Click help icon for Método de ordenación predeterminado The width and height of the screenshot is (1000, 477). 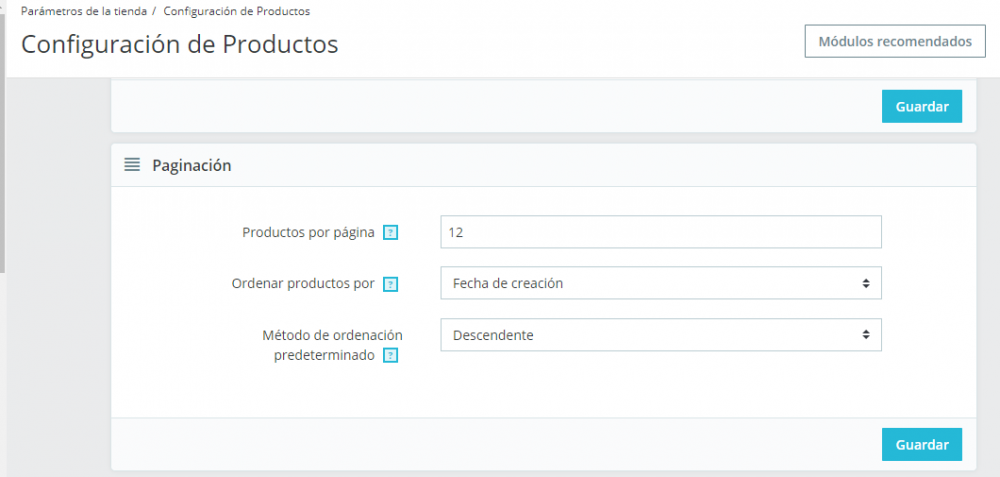[391, 355]
